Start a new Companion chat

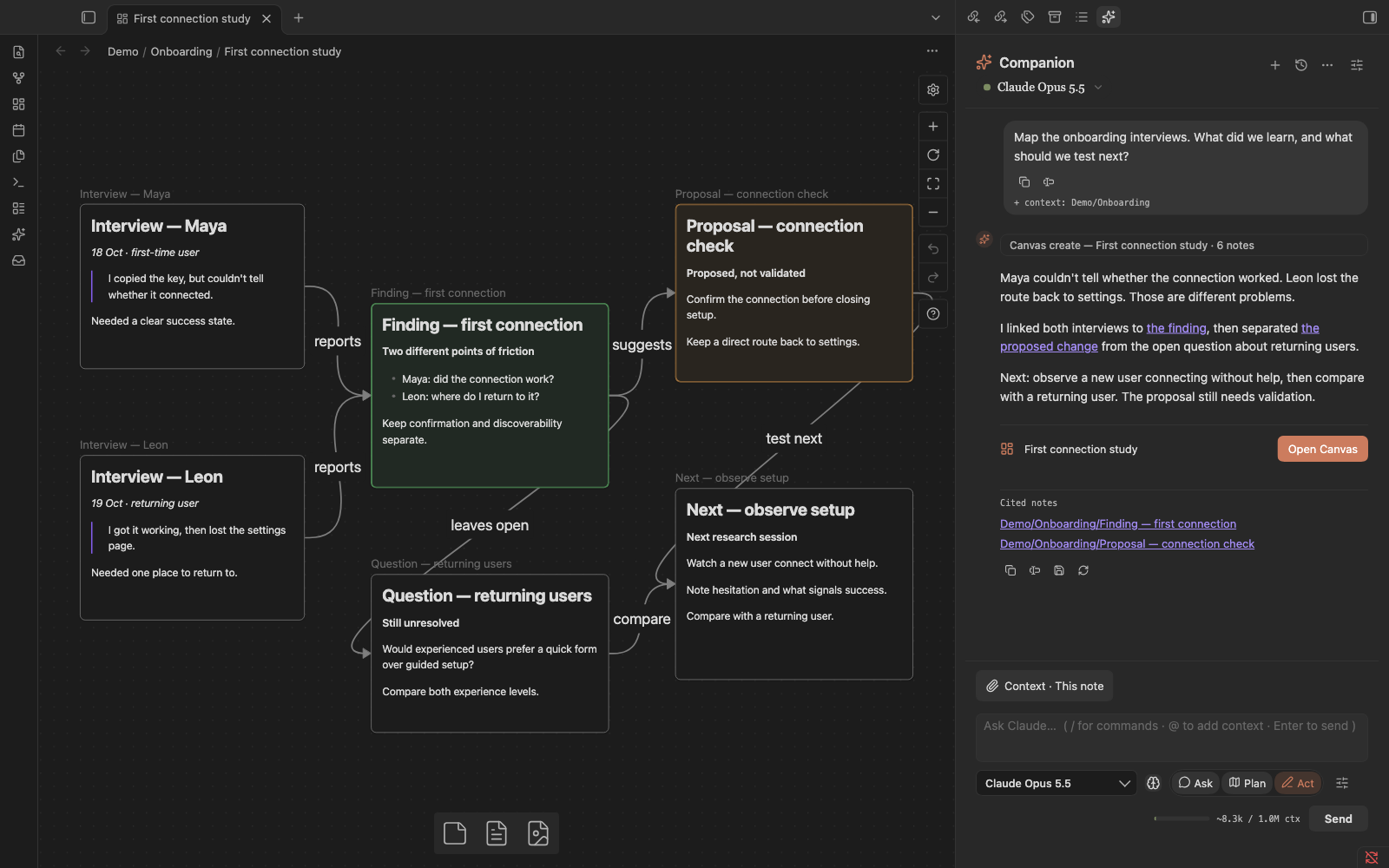coord(1275,65)
